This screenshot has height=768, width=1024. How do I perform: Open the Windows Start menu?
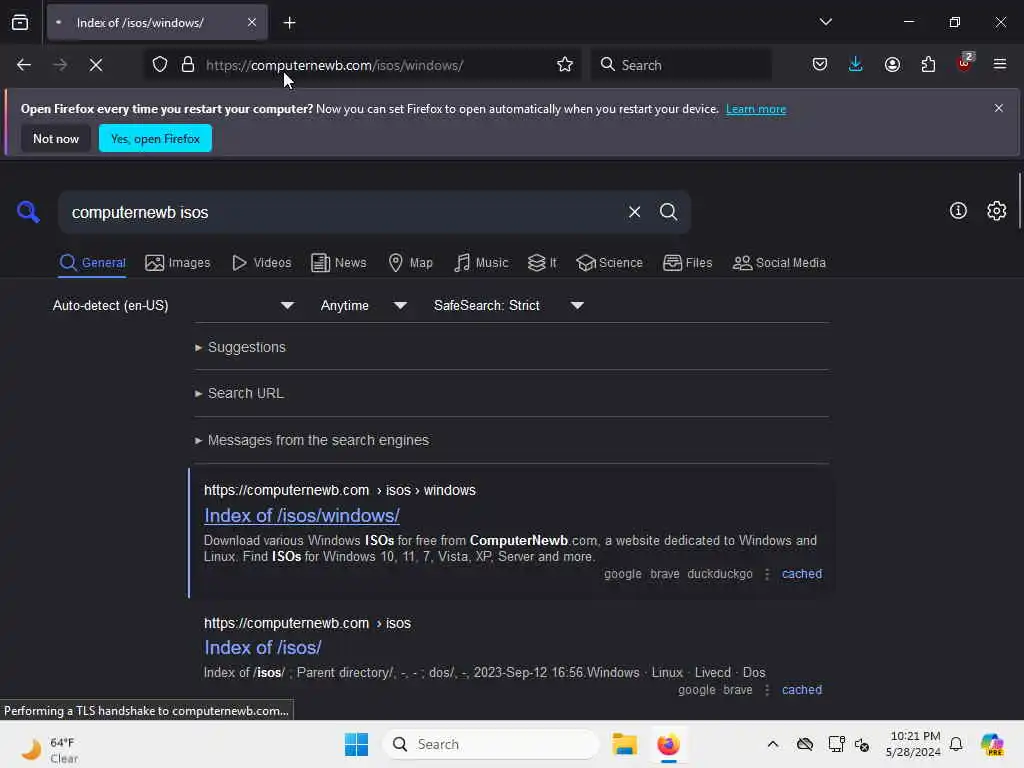(357, 744)
